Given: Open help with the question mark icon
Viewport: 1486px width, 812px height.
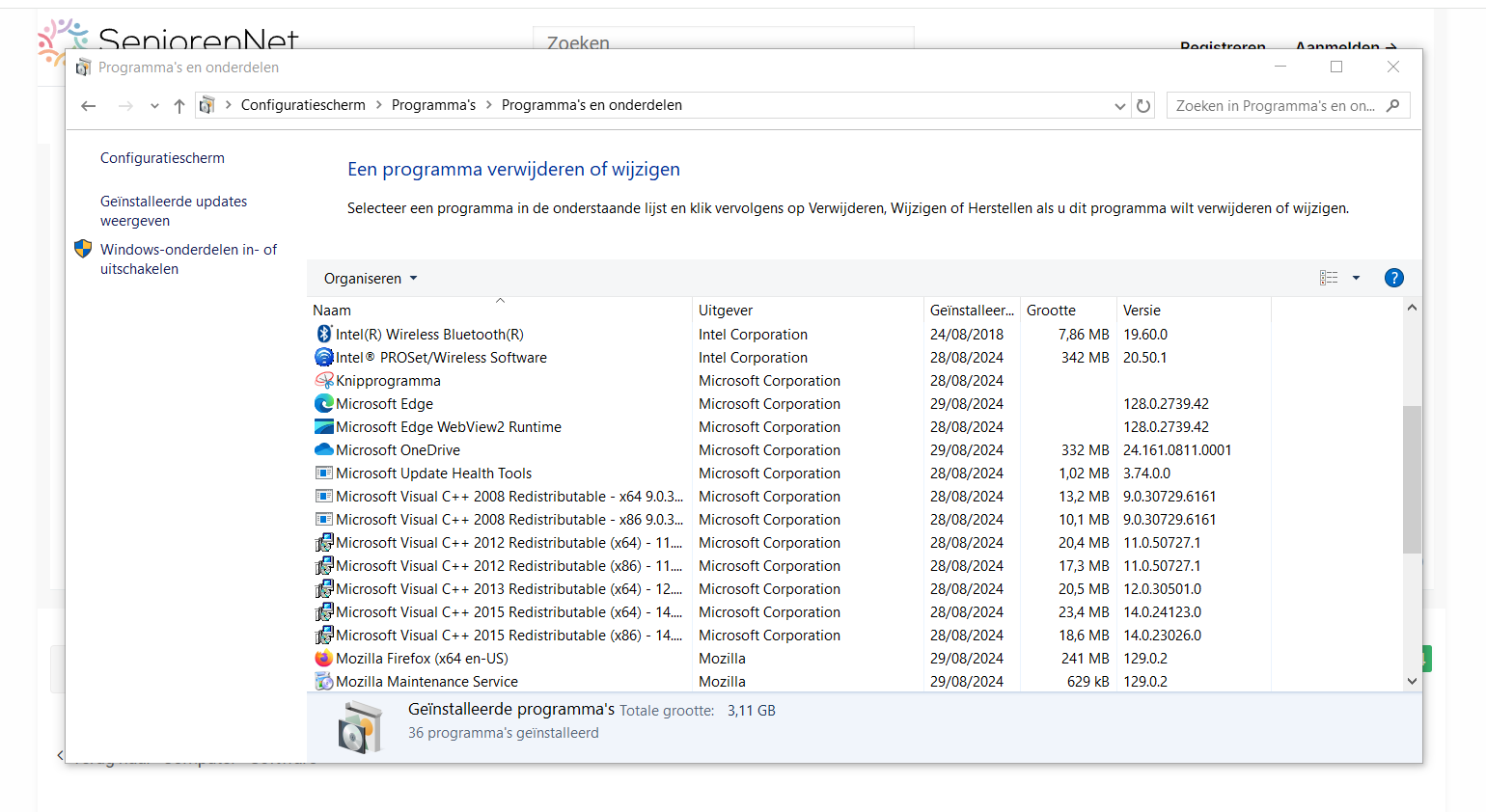Looking at the screenshot, I should tap(1393, 278).
